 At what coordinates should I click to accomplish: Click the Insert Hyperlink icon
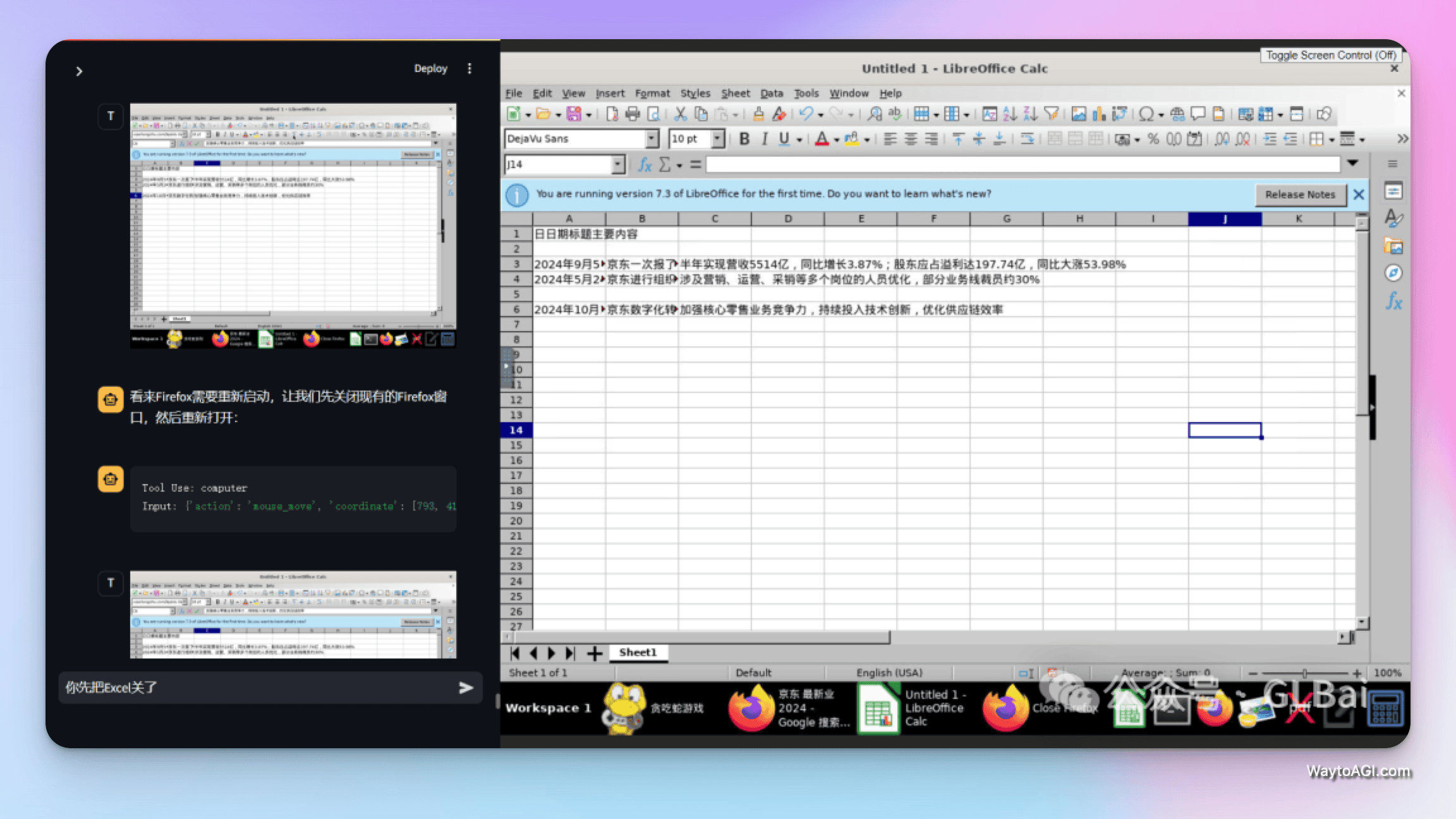click(x=1177, y=114)
